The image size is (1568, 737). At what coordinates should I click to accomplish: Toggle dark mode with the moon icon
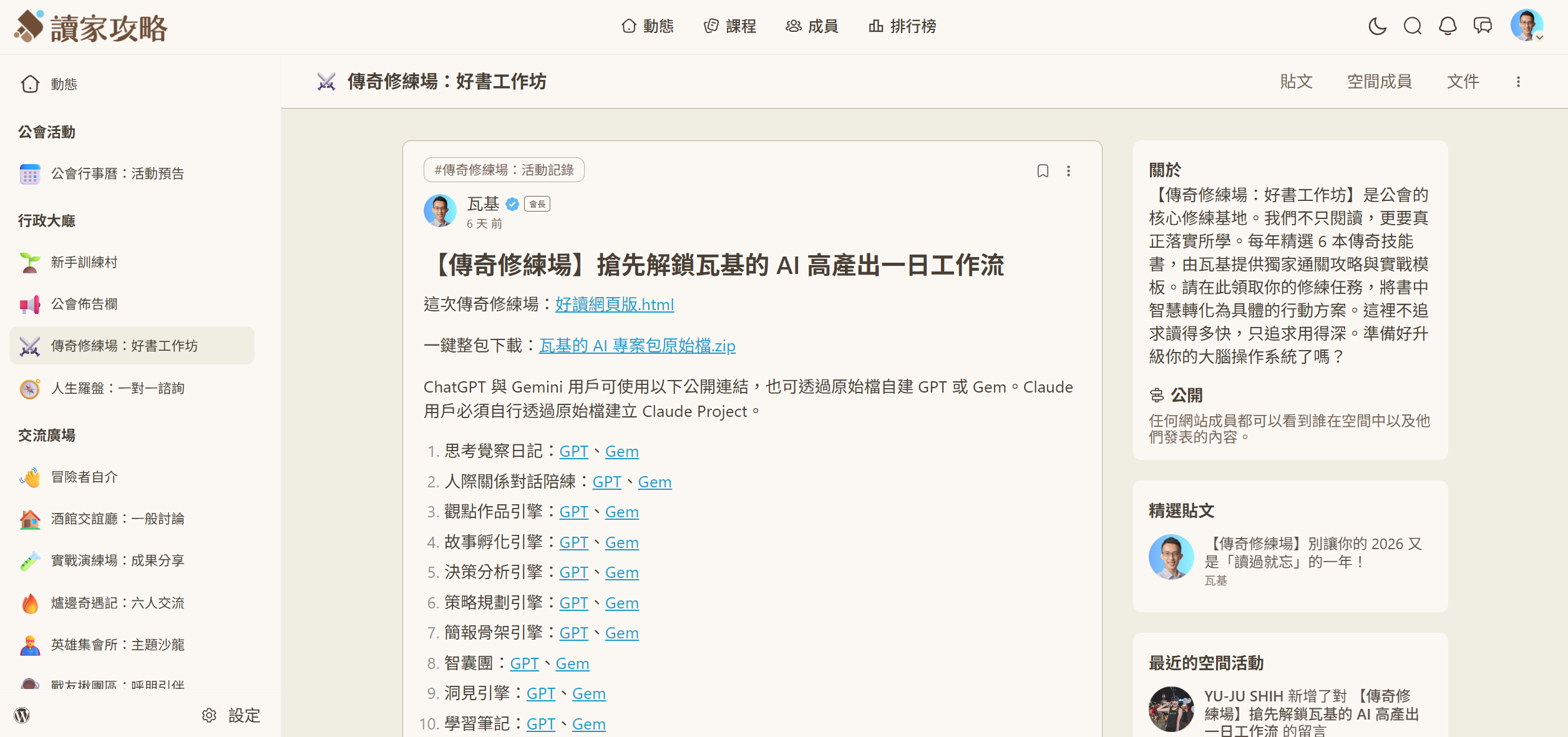coord(1377,26)
